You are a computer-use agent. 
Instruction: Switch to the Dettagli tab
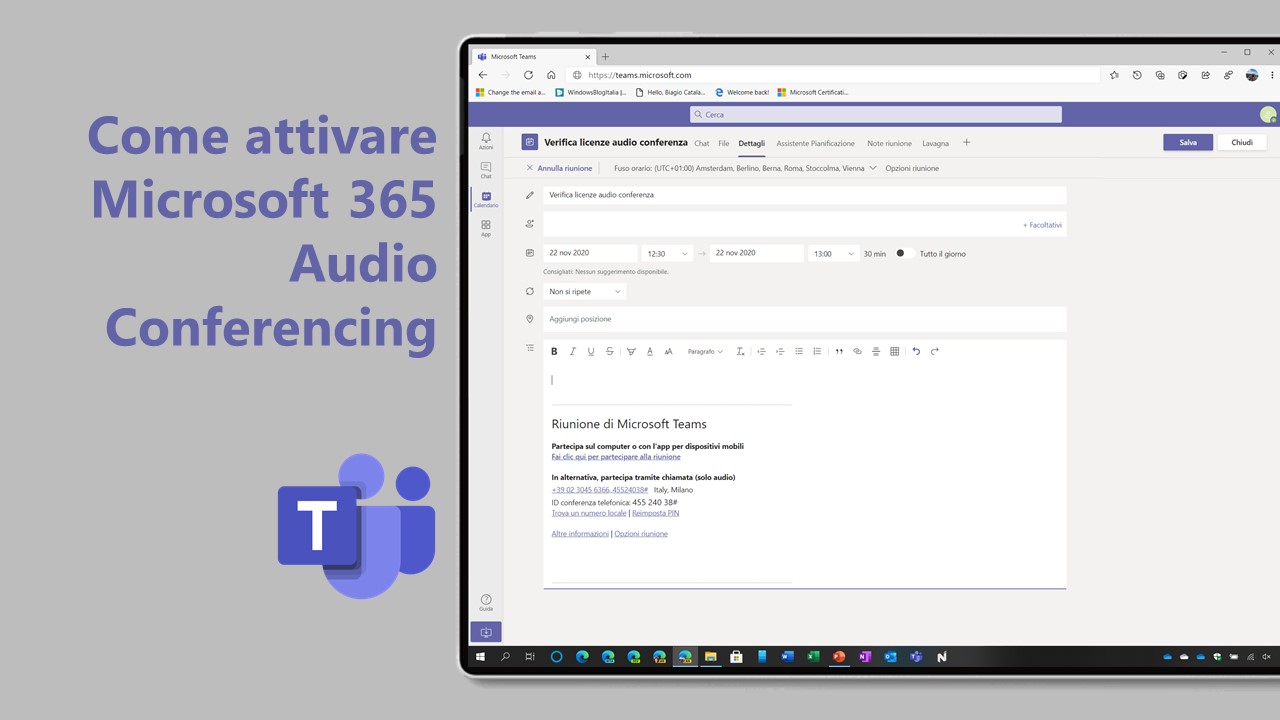[x=752, y=143]
